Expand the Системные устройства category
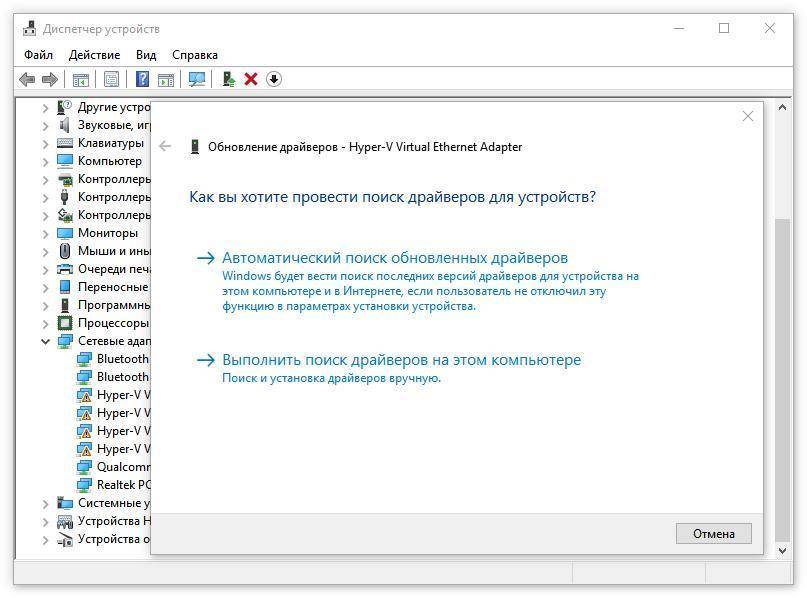 (x=46, y=503)
